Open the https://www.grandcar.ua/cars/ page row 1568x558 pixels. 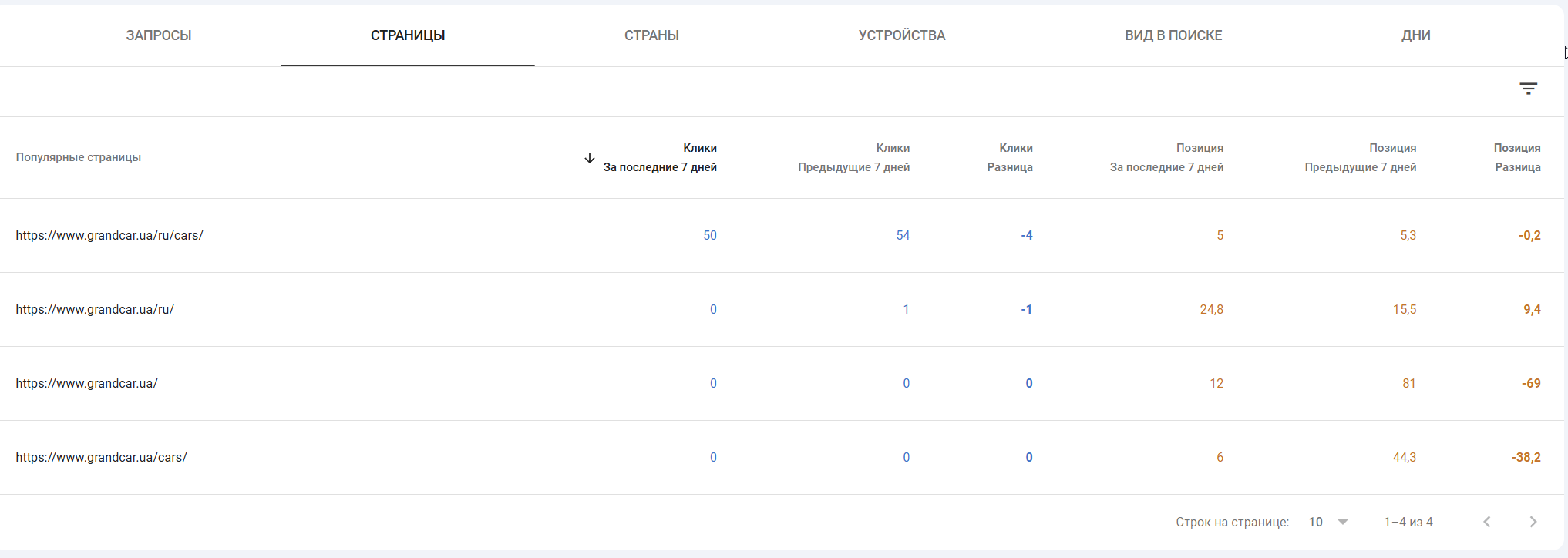(101, 458)
